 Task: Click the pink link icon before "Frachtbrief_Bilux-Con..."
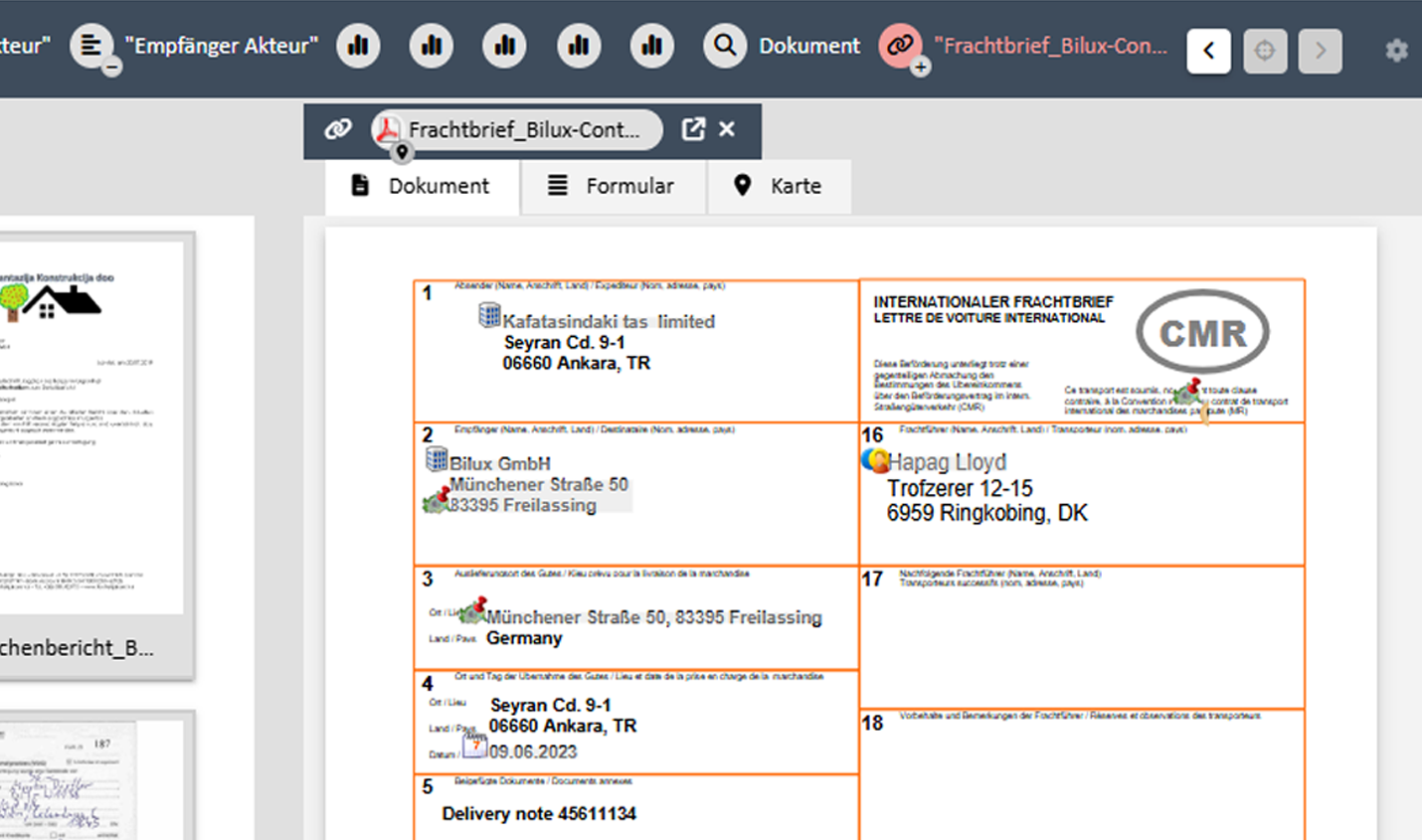pyautogui.click(x=901, y=46)
